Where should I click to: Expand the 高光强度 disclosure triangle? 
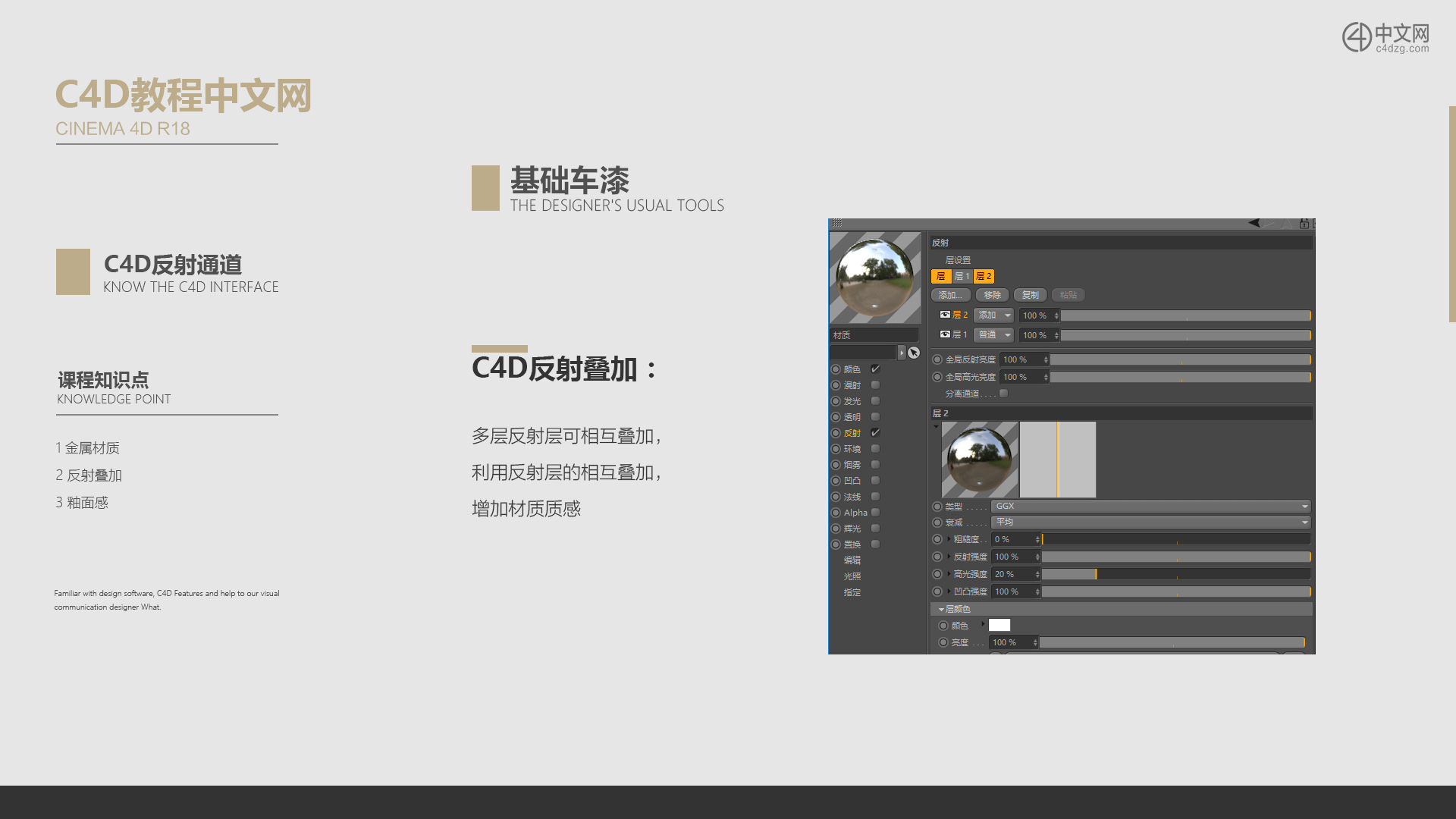[x=949, y=574]
